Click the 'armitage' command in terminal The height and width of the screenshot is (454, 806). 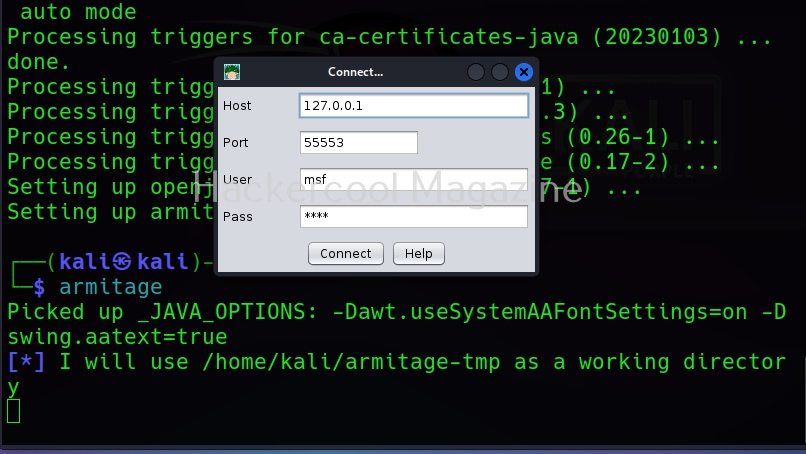click(111, 286)
